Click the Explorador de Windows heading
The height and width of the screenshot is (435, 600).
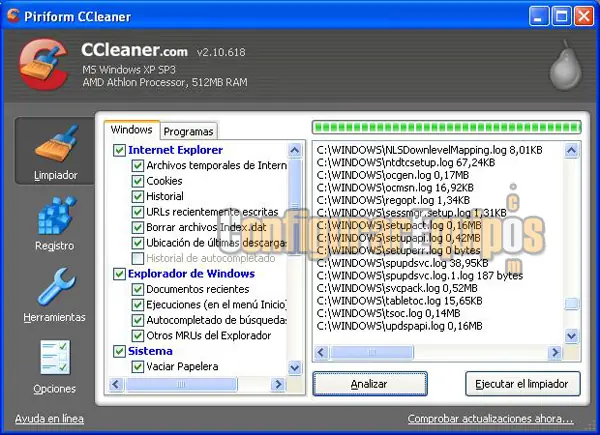tap(191, 274)
